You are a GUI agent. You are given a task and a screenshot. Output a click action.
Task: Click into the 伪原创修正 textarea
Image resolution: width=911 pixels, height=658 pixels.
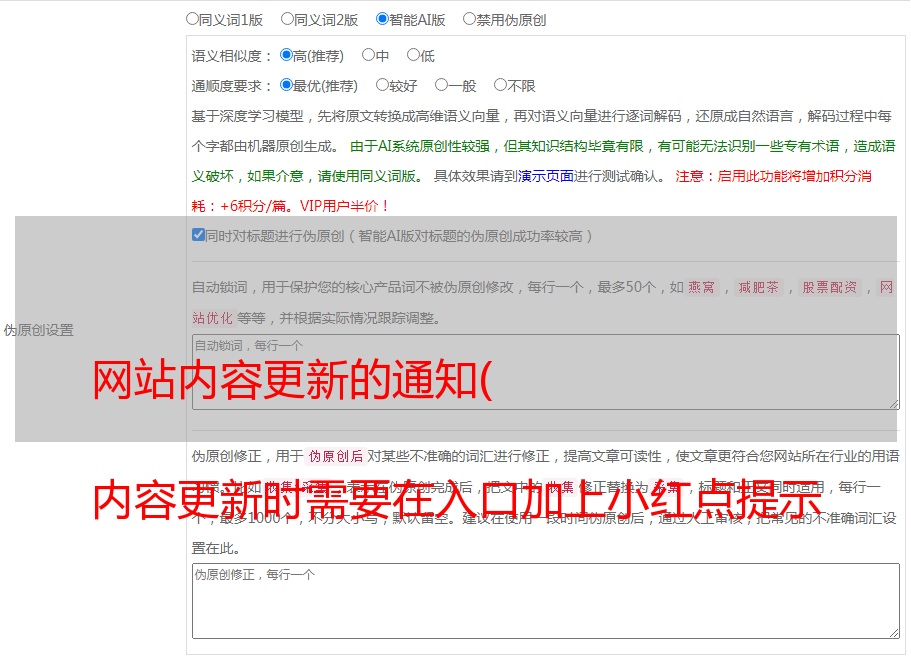[546, 601]
